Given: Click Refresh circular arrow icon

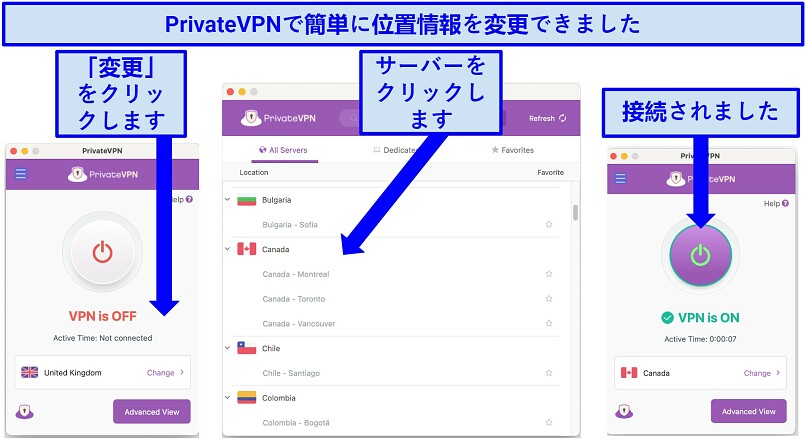Looking at the screenshot, I should point(562,118).
